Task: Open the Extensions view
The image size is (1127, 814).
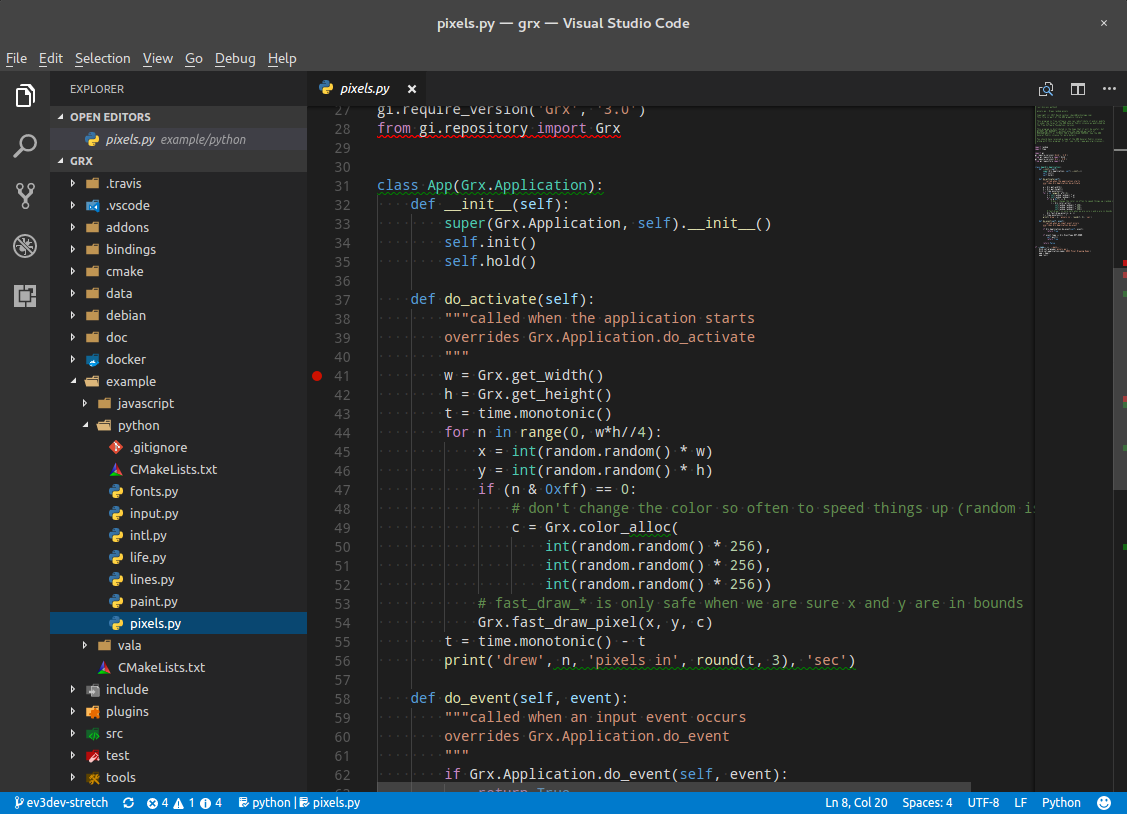Action: tap(24, 295)
